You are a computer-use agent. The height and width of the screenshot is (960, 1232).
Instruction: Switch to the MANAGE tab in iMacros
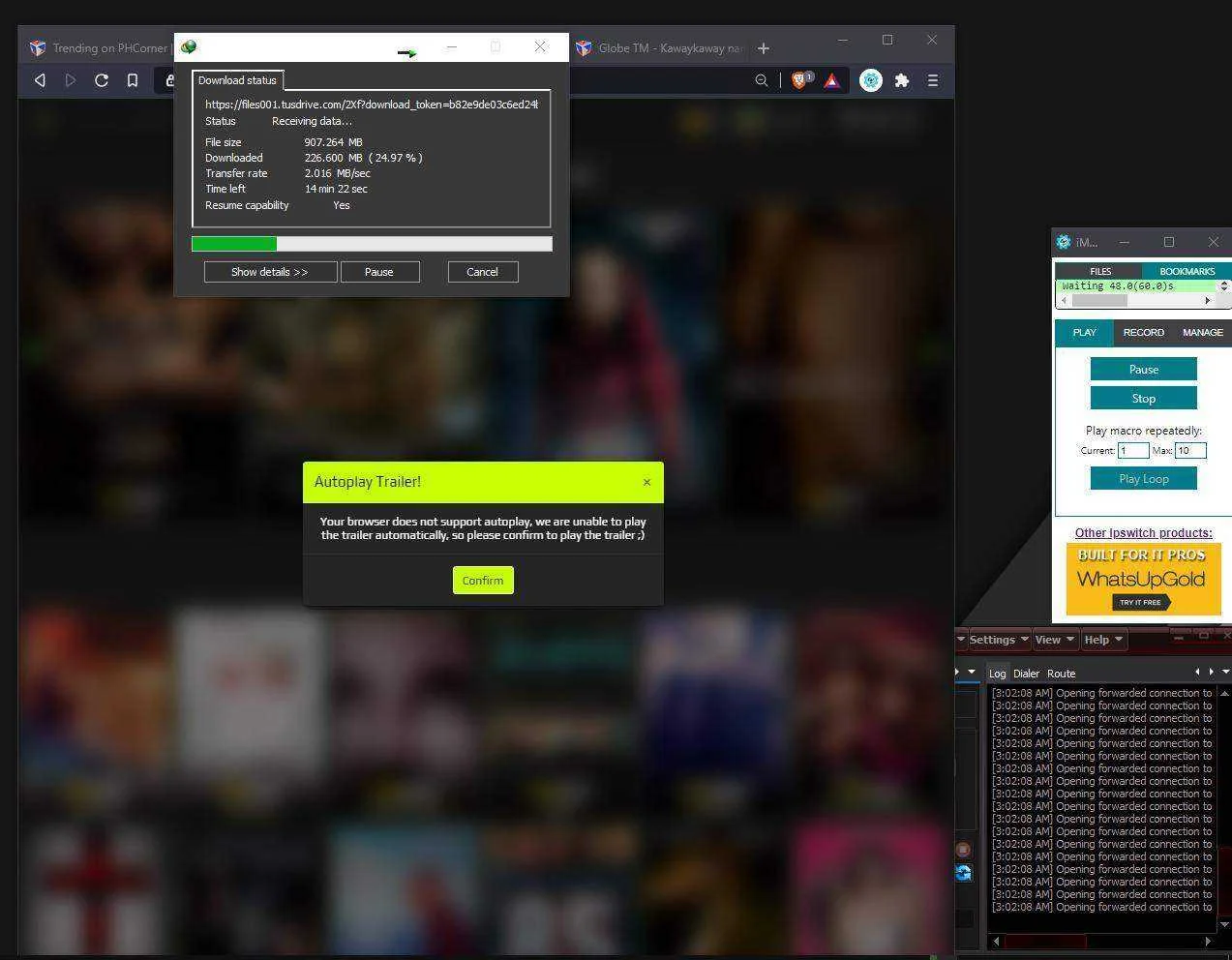click(x=1202, y=332)
